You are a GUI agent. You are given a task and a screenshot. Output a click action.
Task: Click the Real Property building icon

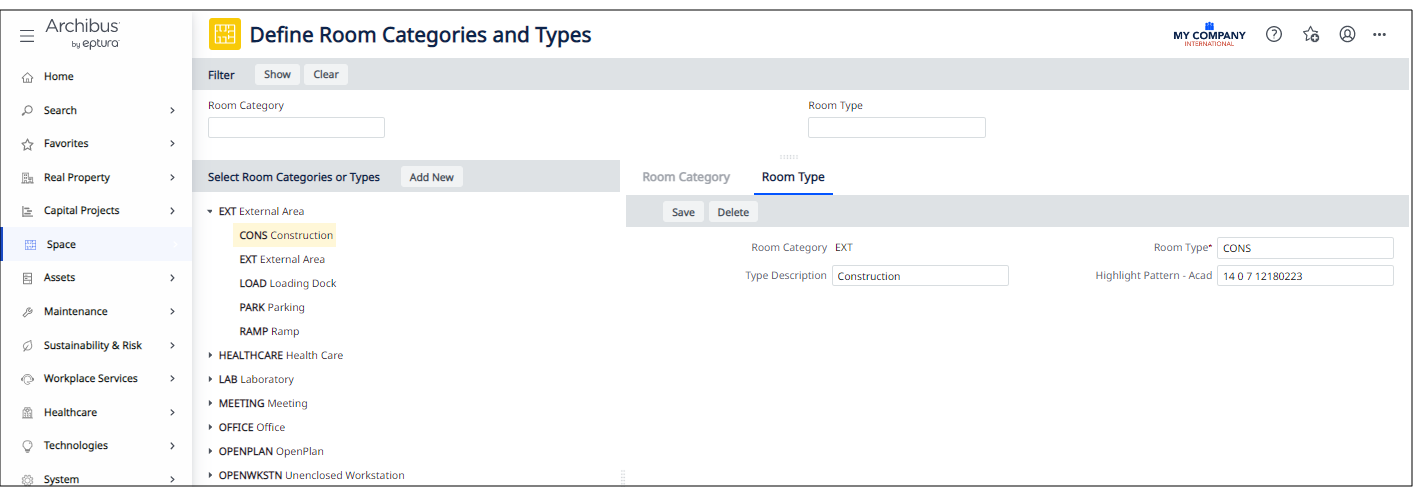(28, 178)
